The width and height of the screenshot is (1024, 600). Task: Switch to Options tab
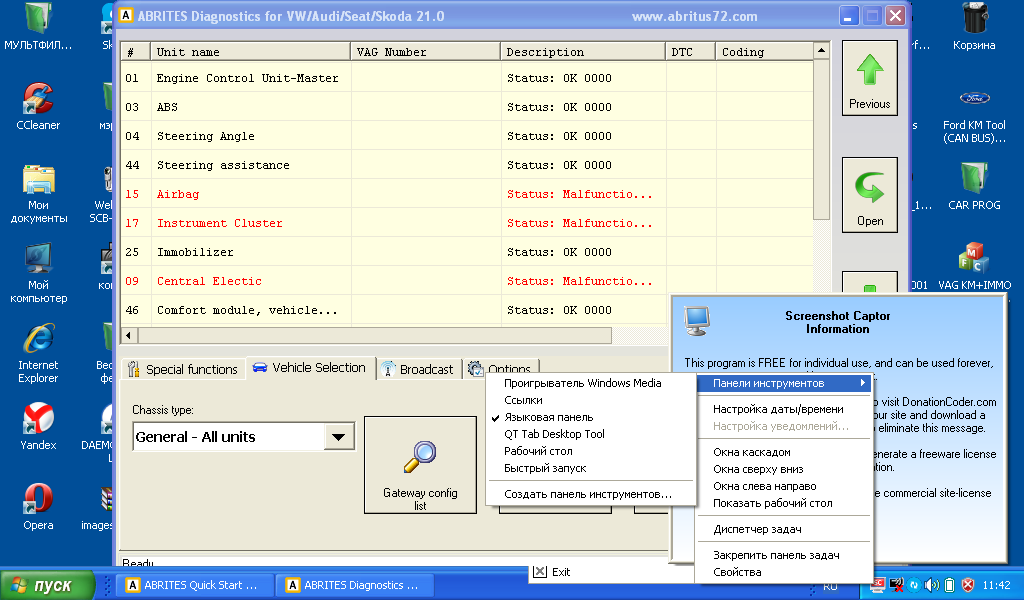(500, 369)
